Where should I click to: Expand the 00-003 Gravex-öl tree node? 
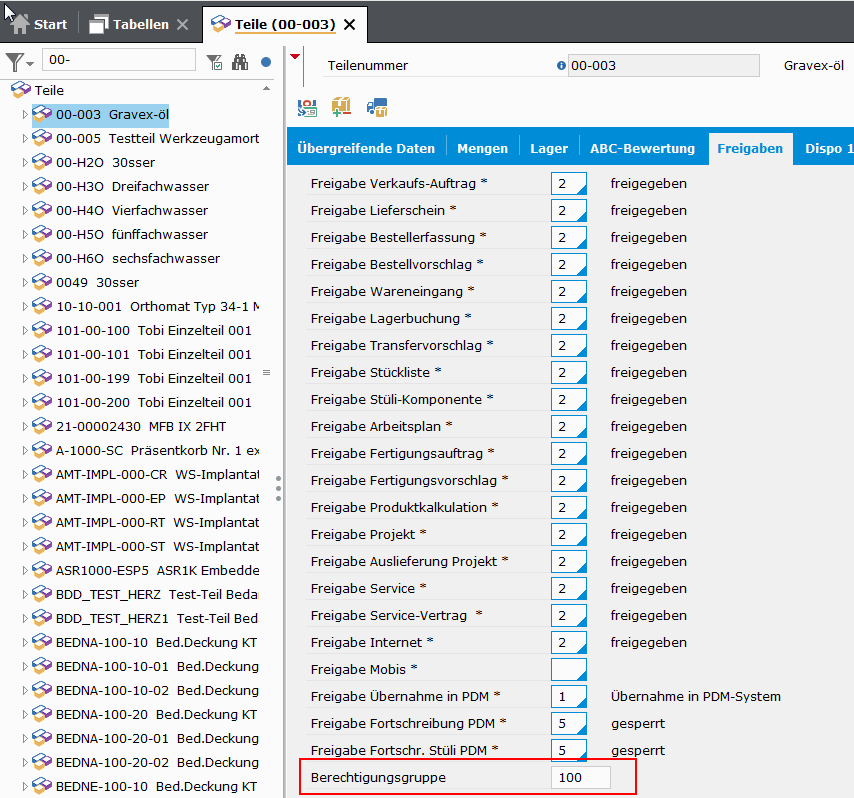click(25, 114)
